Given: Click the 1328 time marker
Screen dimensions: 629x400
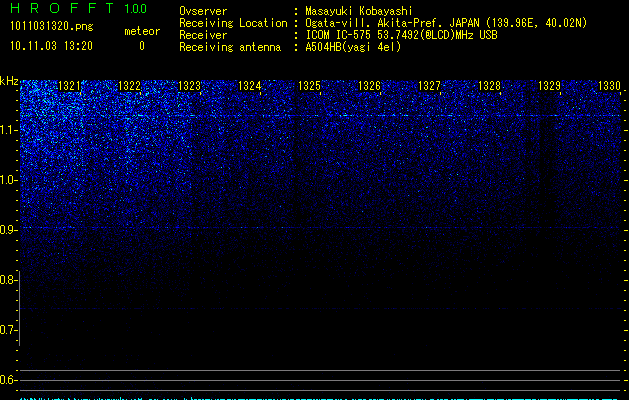Looking at the screenshot, I should 489,86.
